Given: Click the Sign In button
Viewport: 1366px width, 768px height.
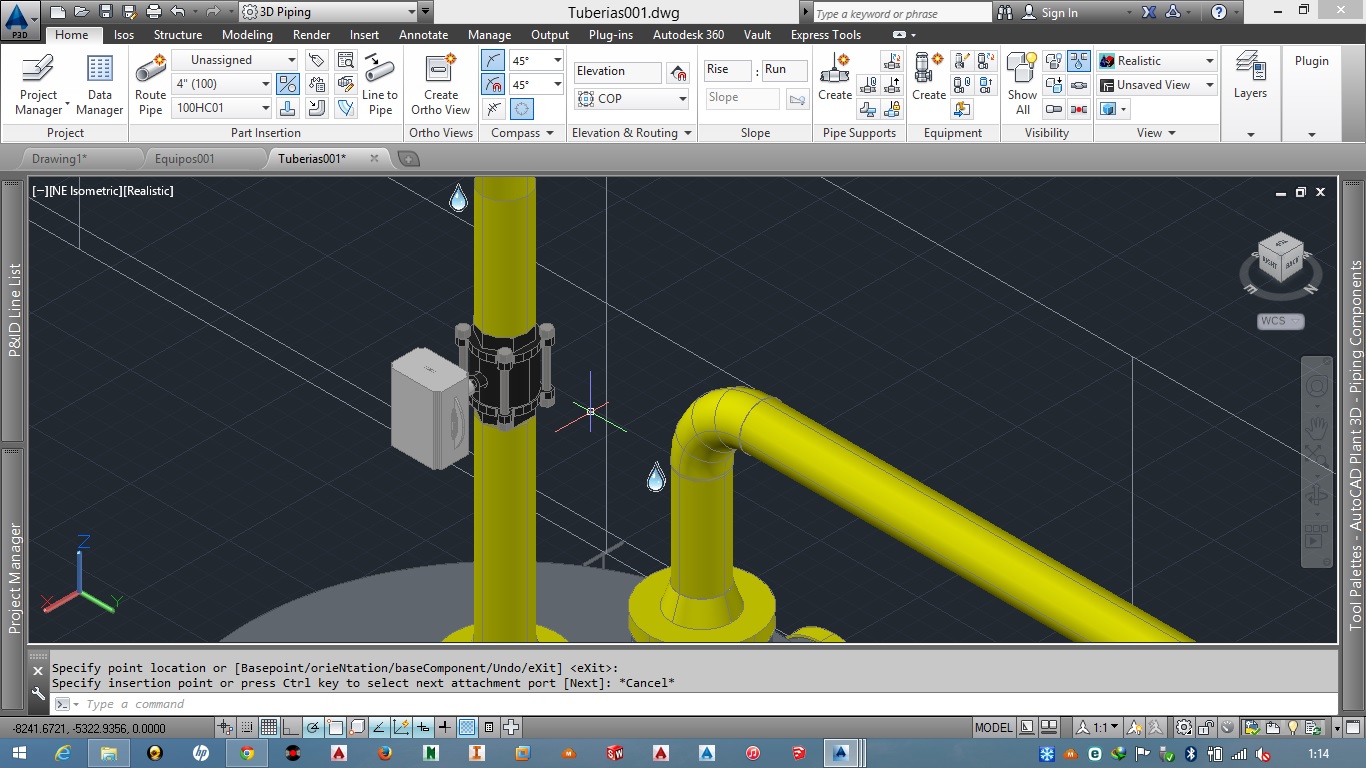Looking at the screenshot, I should point(1050,13).
